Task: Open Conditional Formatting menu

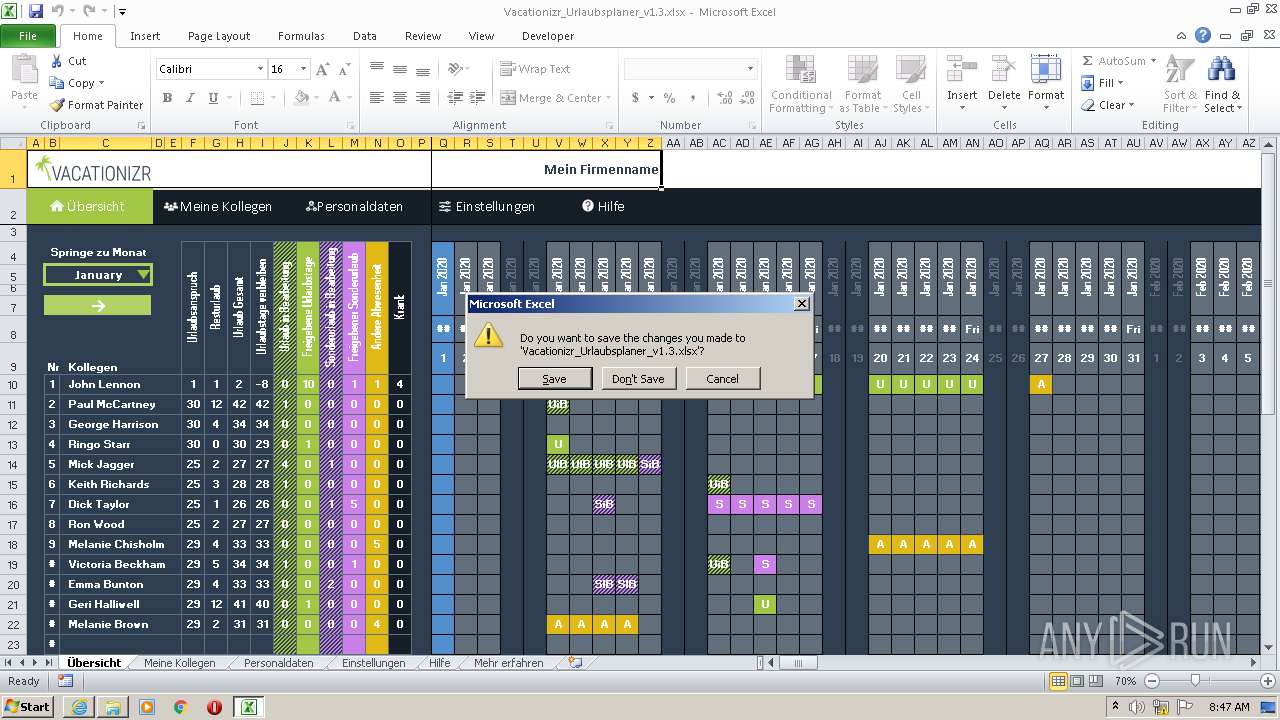Action: coord(801,85)
